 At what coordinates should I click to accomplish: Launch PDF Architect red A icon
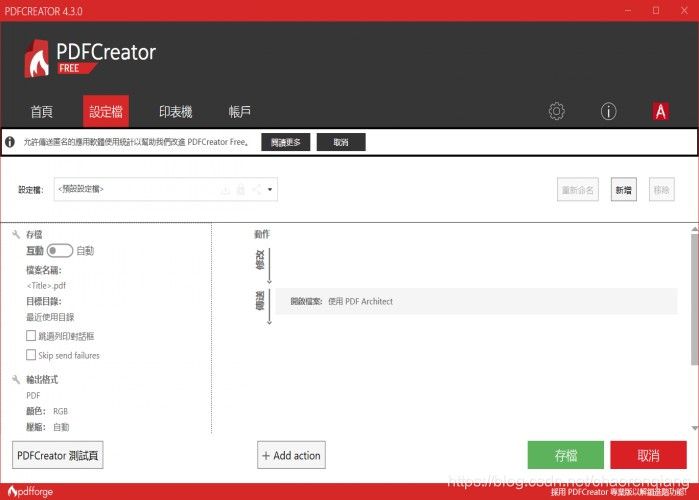click(661, 111)
